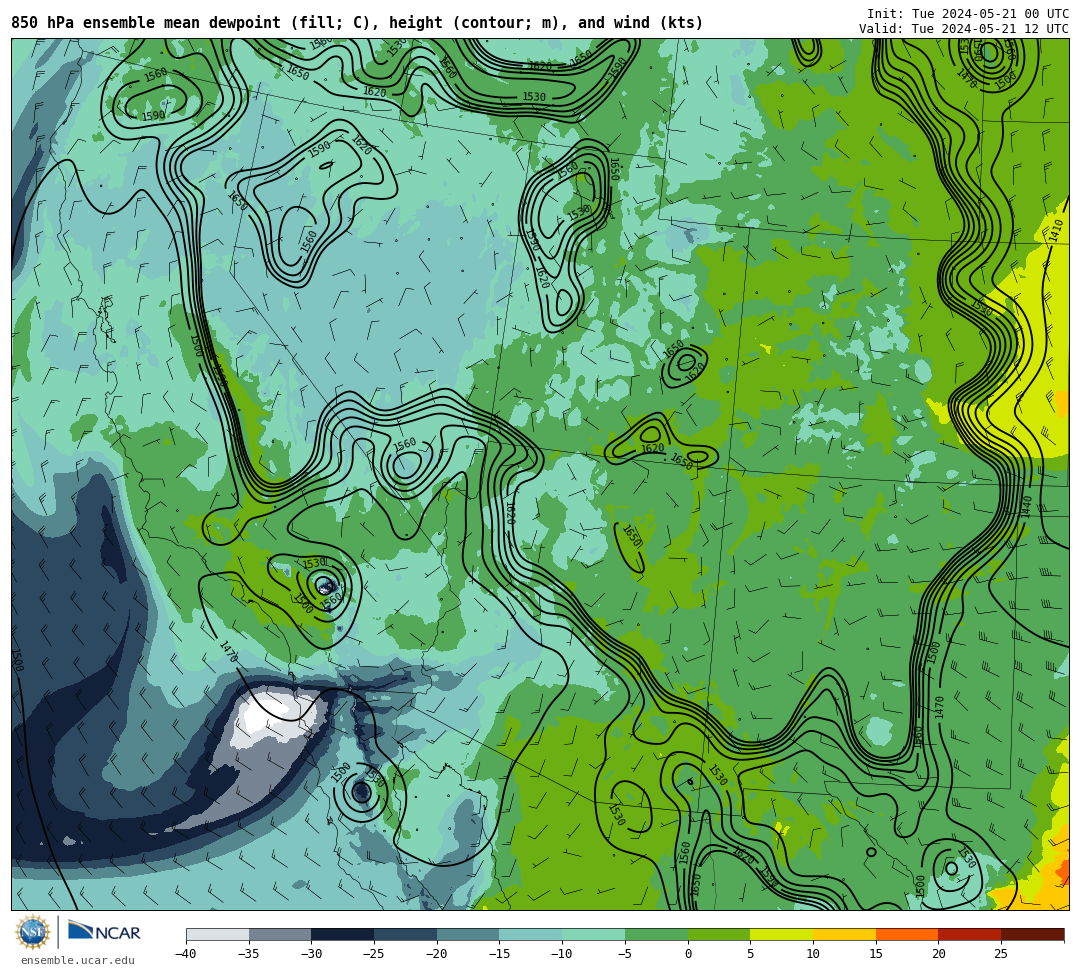Click the 'Init: Tue 2024-05-21 00 UTC' text

coord(968,14)
